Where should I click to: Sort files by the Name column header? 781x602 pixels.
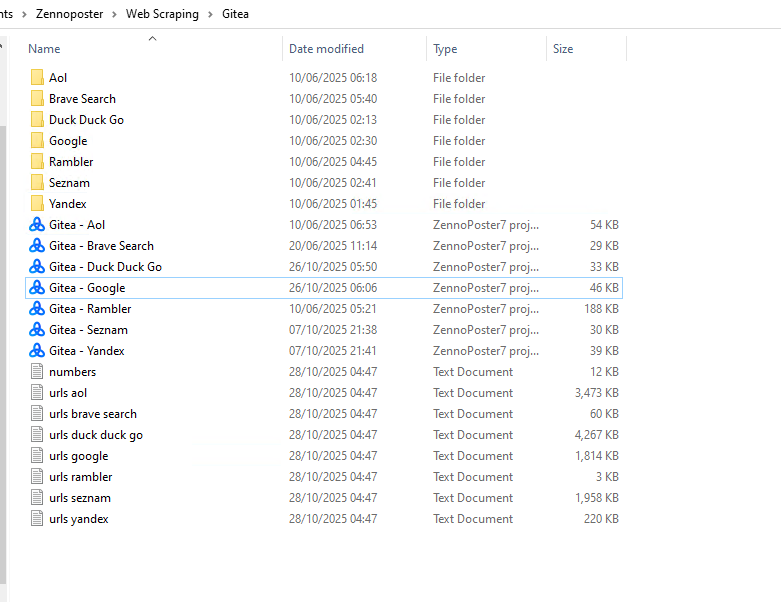(45, 49)
